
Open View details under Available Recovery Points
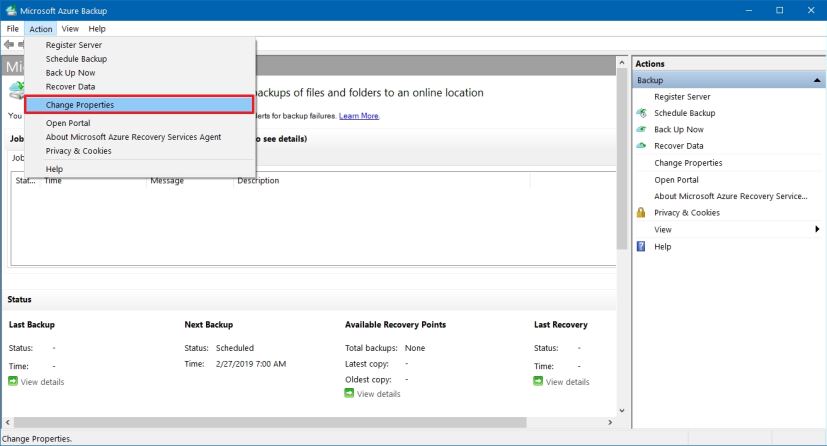[379, 394]
